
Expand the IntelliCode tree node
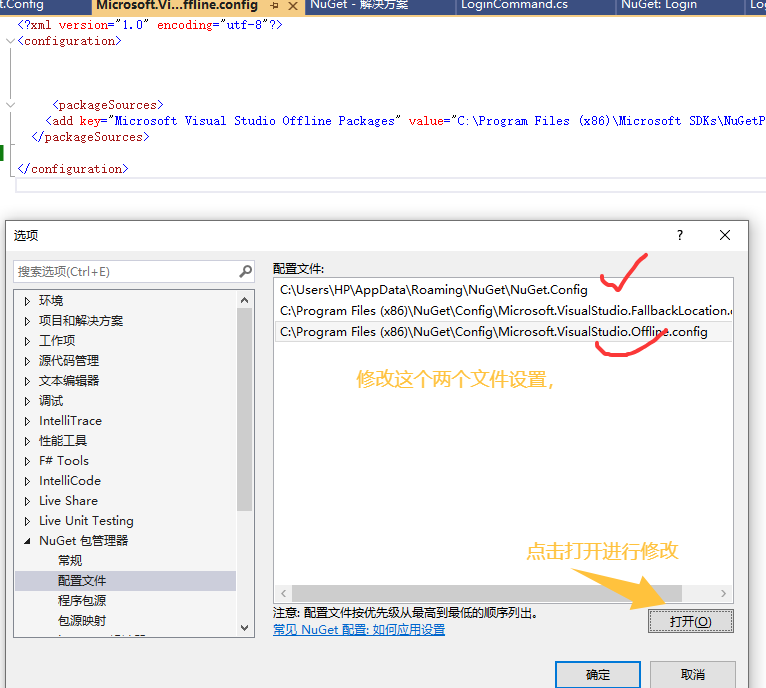(27, 481)
